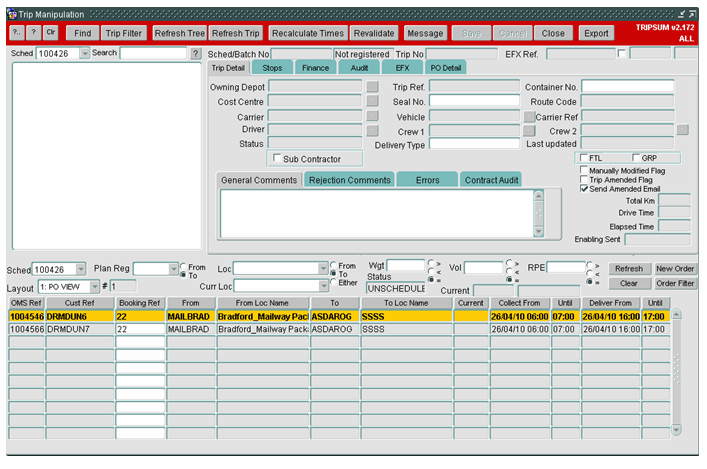
Task: Click the Recalculate Times button
Action: click(308, 33)
